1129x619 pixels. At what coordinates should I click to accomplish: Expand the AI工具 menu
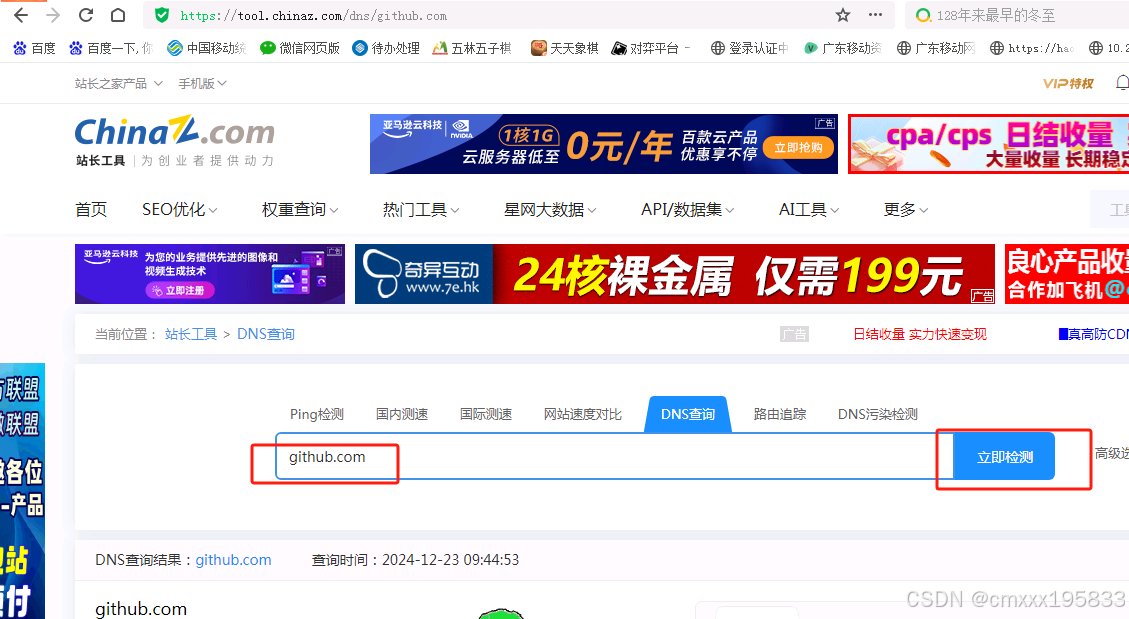(x=809, y=209)
